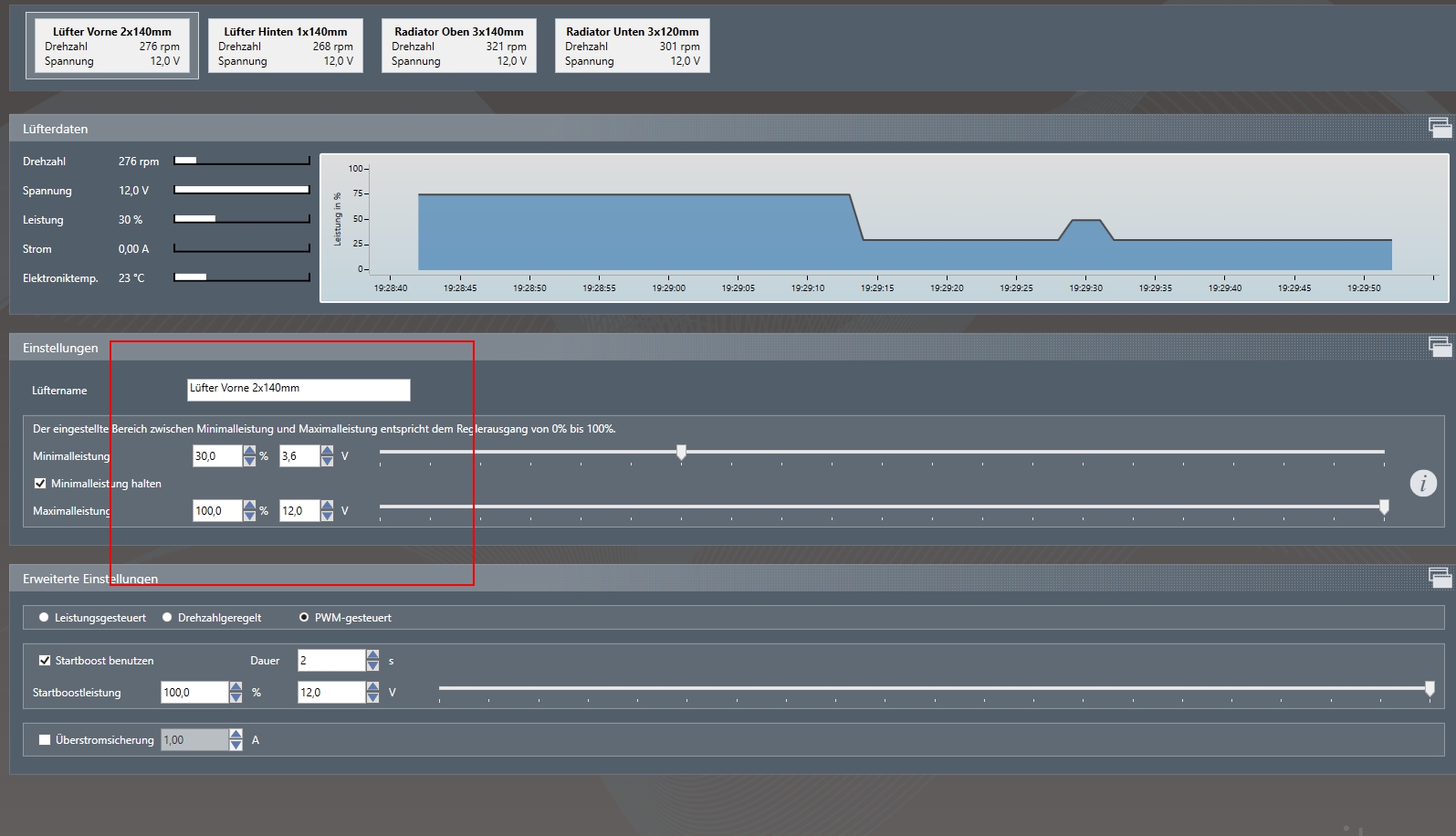Select the Radiator Unten 3x120mm fan tile

click(x=632, y=46)
